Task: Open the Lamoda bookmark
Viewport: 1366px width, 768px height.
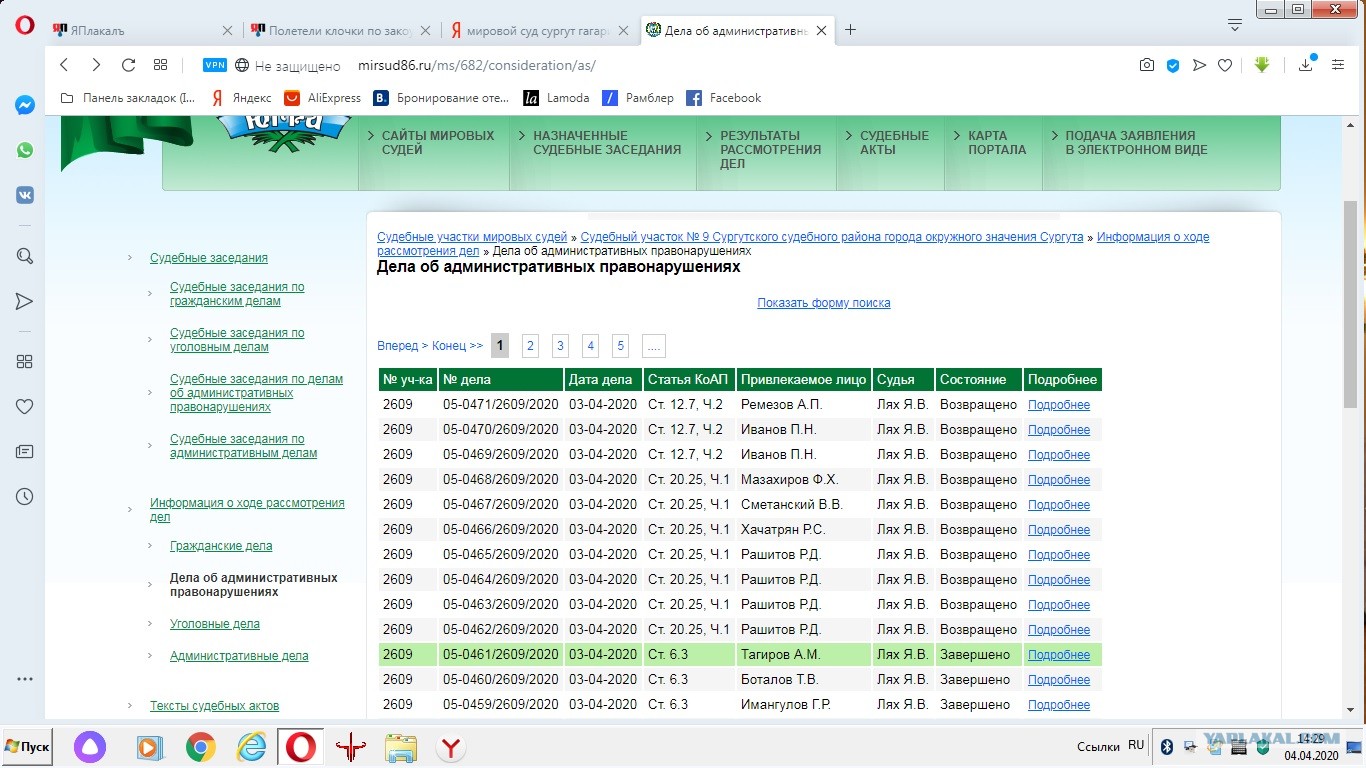Action: click(555, 98)
